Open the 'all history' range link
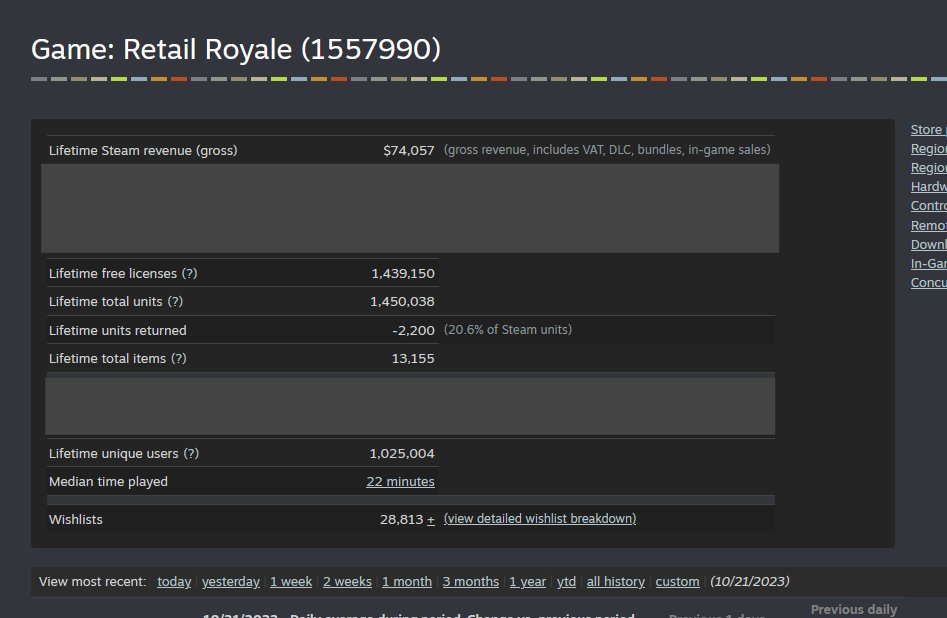 coord(615,581)
